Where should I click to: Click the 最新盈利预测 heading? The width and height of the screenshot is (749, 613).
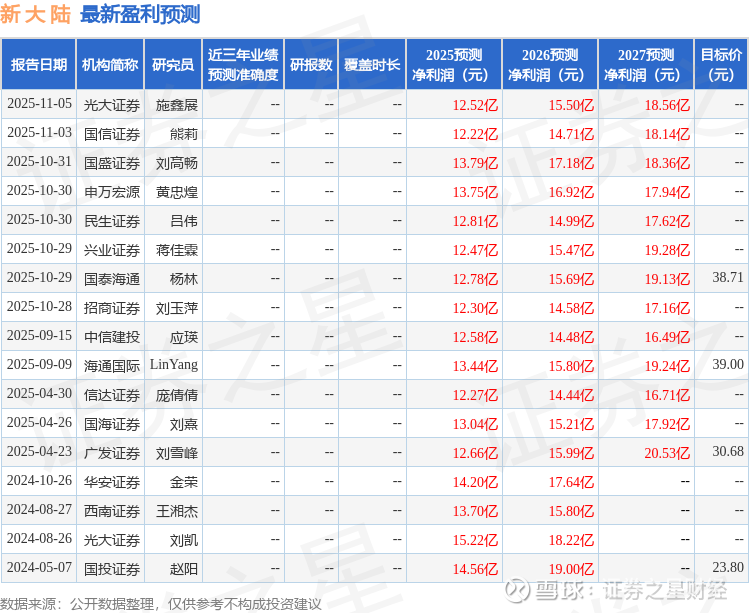(140, 14)
